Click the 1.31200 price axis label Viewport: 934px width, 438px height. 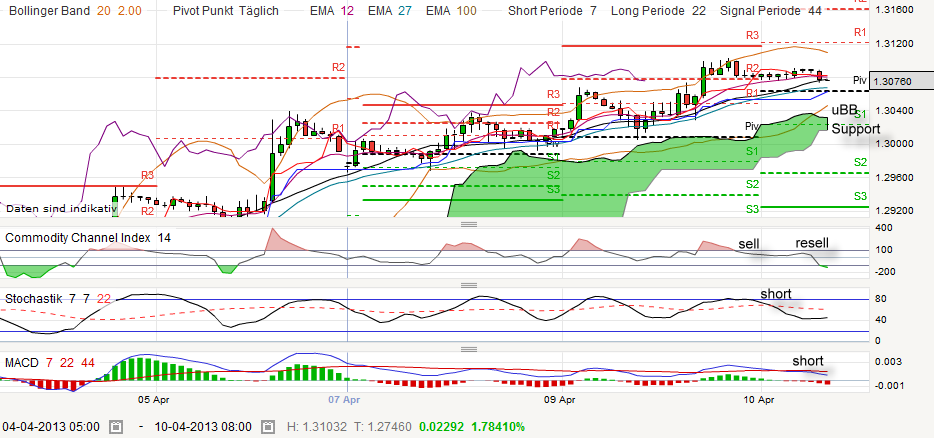[896, 44]
